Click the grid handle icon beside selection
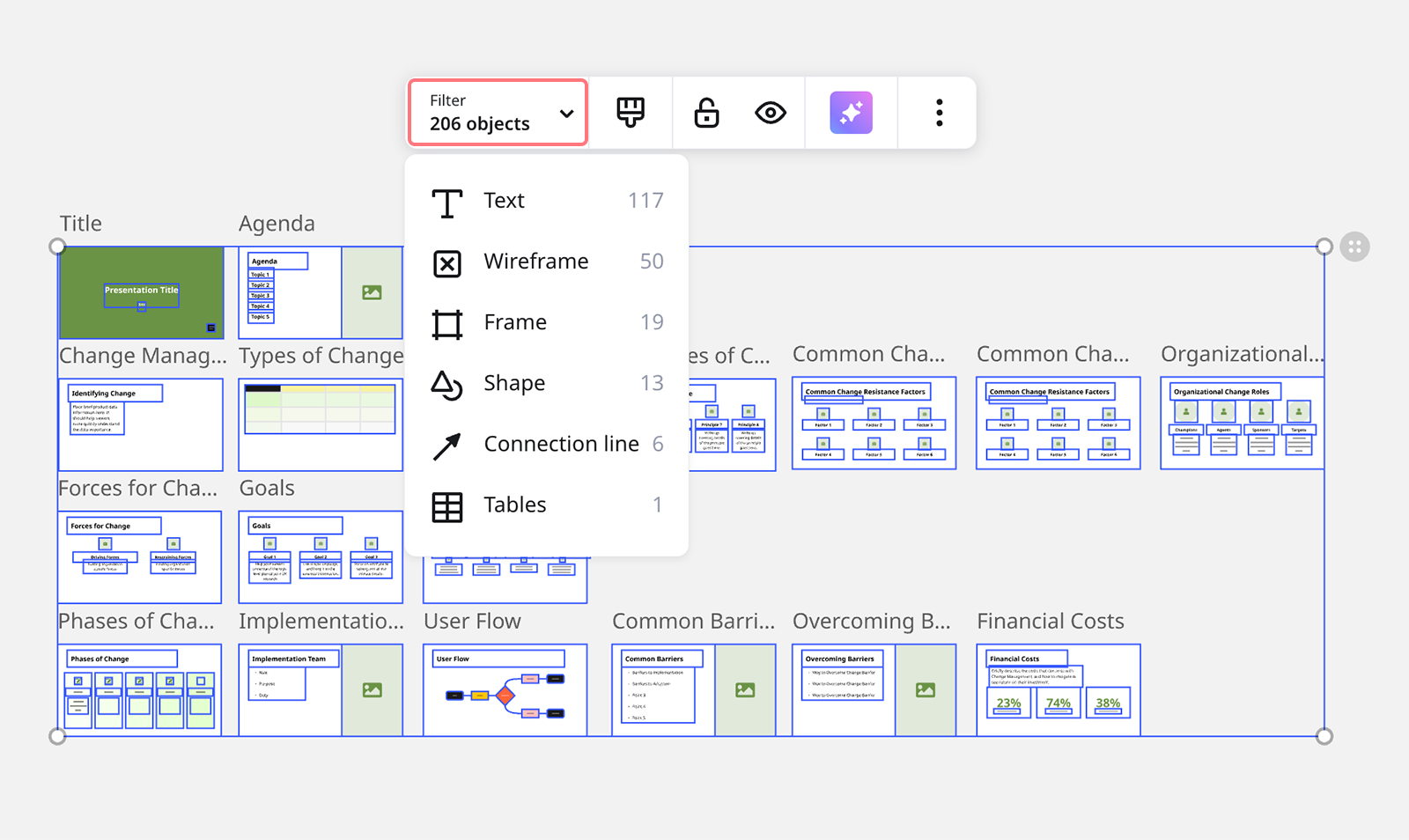The width and height of the screenshot is (1409, 840). (x=1354, y=247)
